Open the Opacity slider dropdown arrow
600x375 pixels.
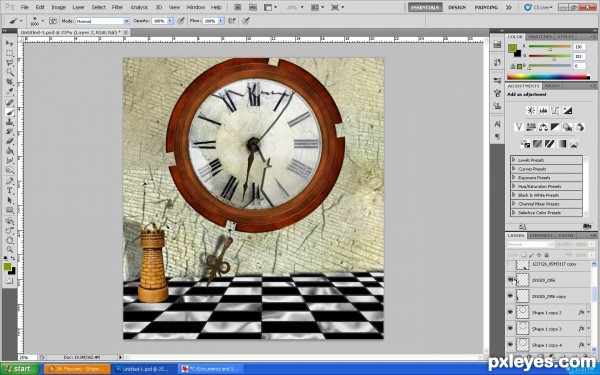point(170,21)
